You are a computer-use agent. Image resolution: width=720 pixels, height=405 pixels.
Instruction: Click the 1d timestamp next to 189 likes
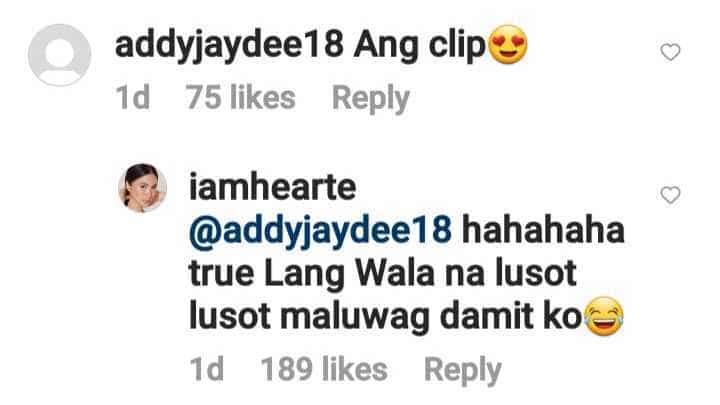click(207, 369)
